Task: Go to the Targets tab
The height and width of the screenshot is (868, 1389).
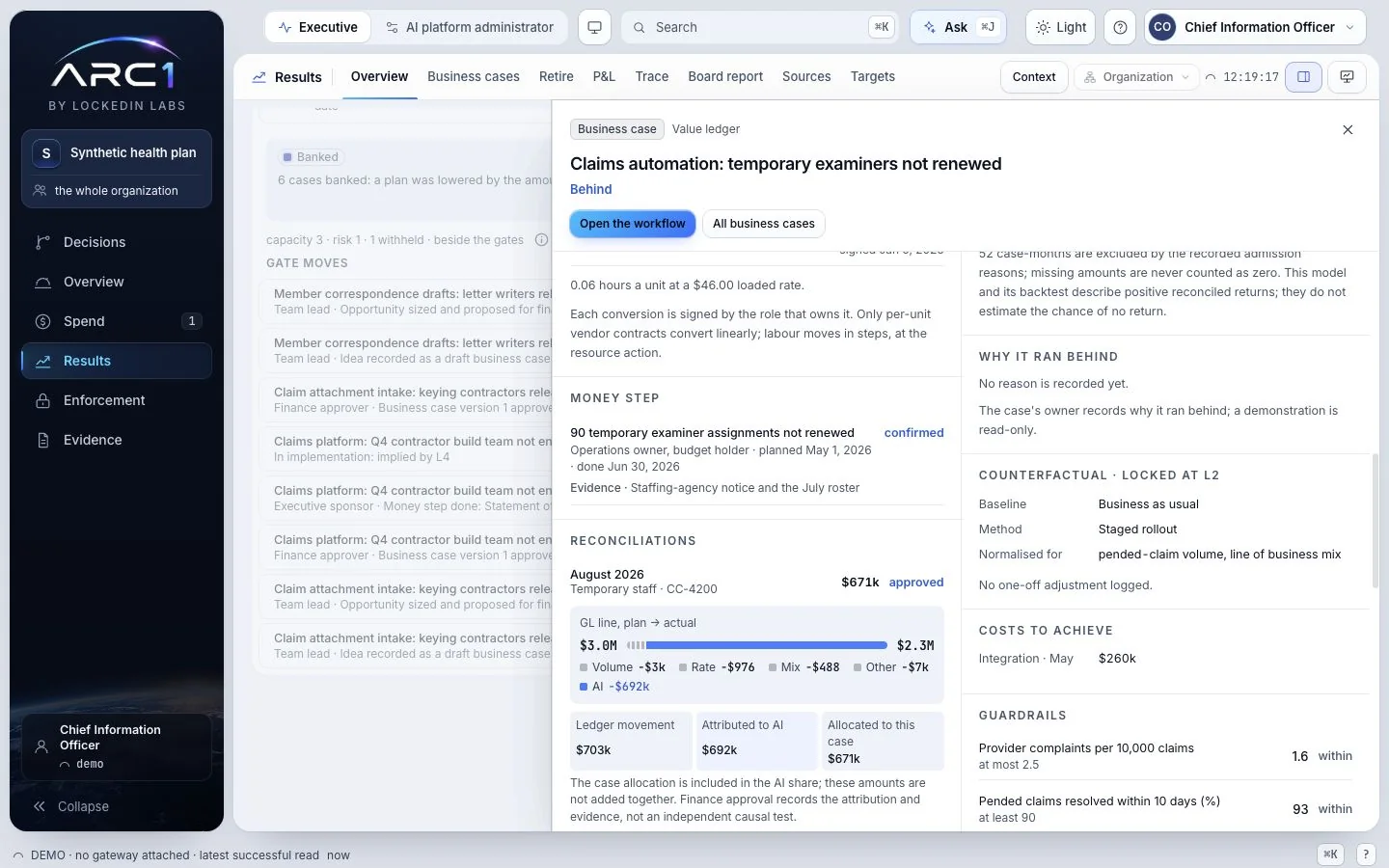Action: (873, 76)
